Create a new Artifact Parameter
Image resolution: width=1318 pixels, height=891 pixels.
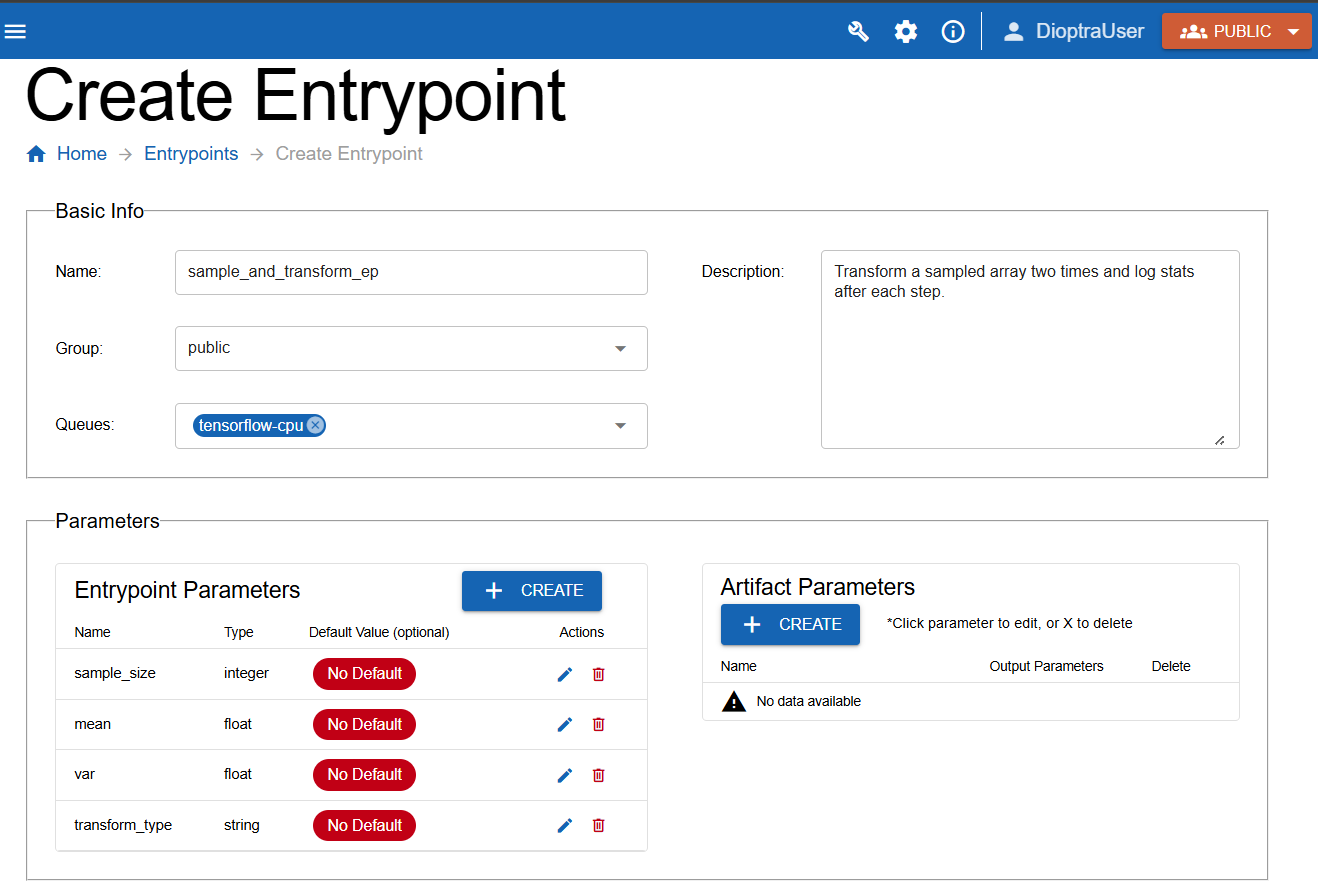click(x=790, y=625)
